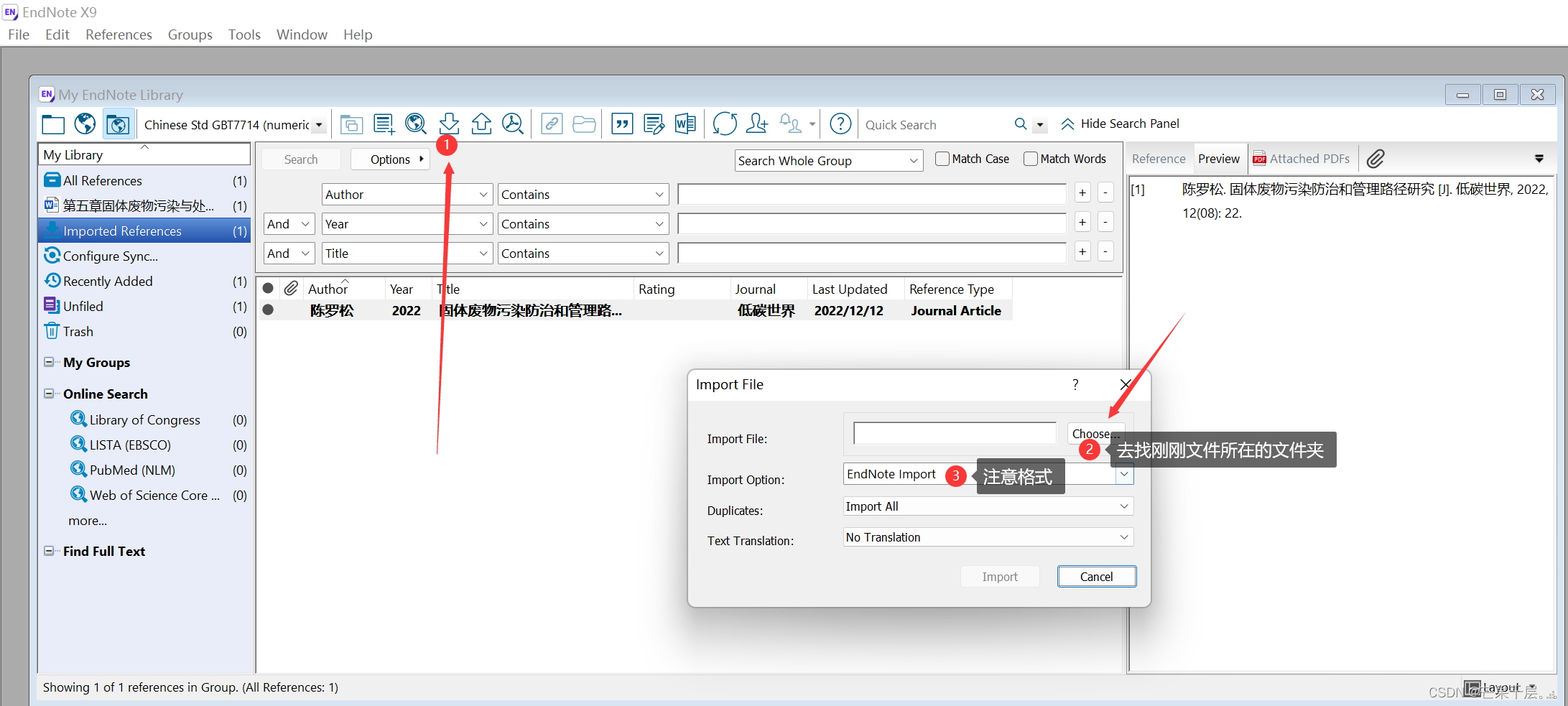The height and width of the screenshot is (706, 1568).
Task: Click paperclip column header in reference list
Action: pyautogui.click(x=291, y=288)
